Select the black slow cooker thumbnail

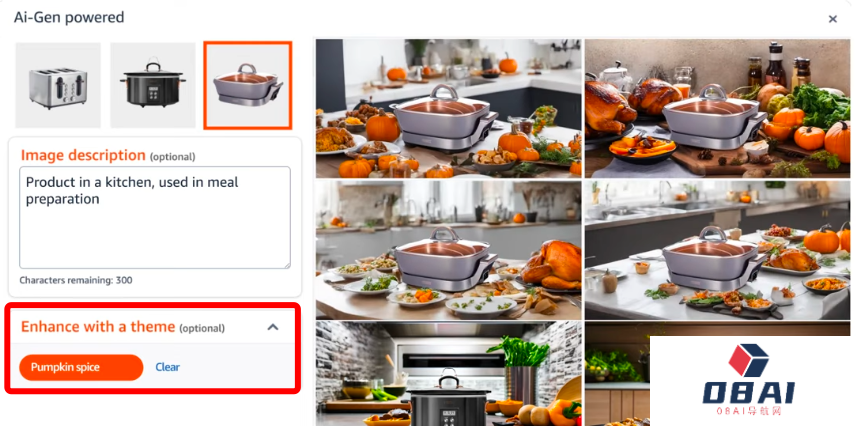(x=153, y=85)
